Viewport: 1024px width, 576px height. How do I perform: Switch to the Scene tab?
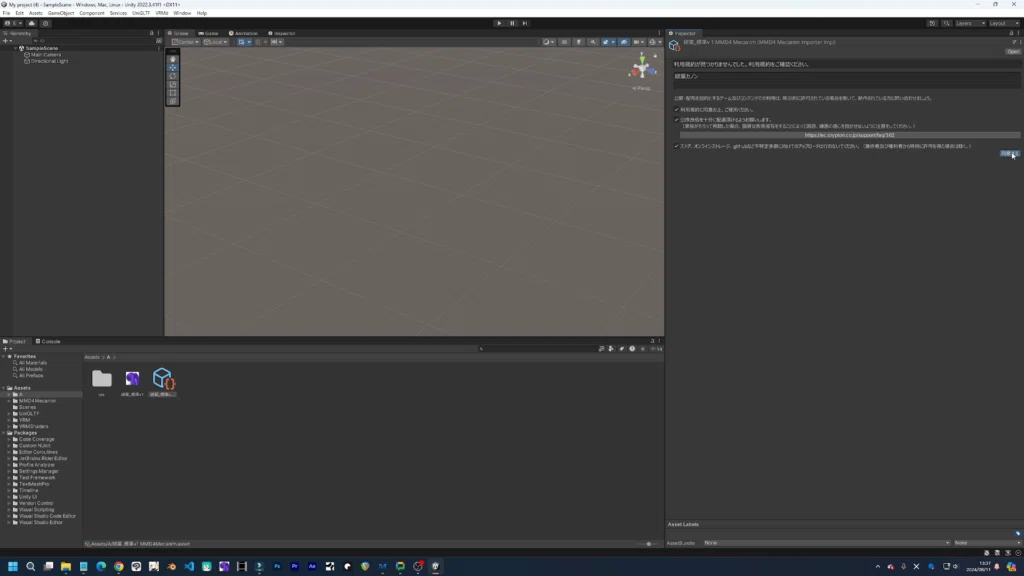(x=178, y=33)
